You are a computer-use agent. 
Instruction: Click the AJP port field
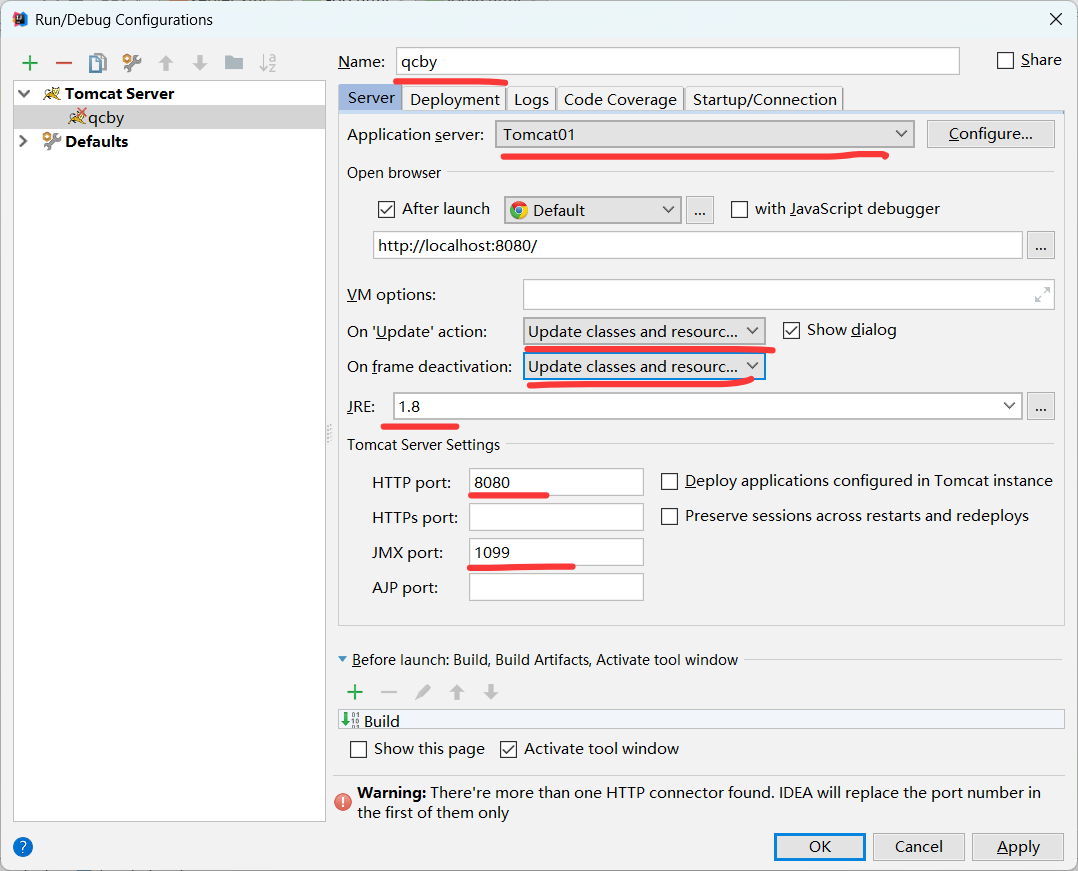pyautogui.click(x=556, y=587)
